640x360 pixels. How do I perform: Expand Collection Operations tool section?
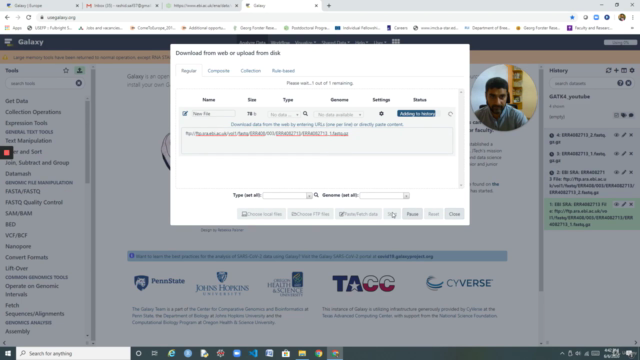pos(33,112)
